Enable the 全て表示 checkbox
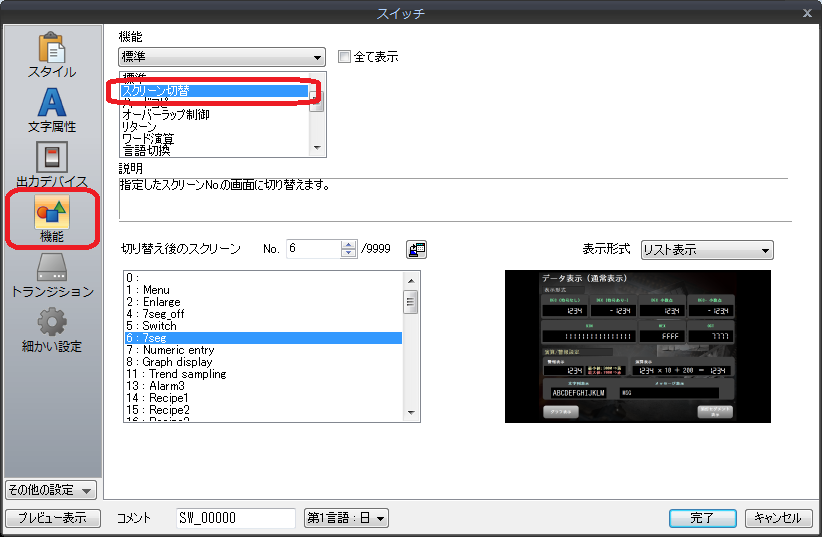This screenshot has height=537, width=822. [345, 57]
